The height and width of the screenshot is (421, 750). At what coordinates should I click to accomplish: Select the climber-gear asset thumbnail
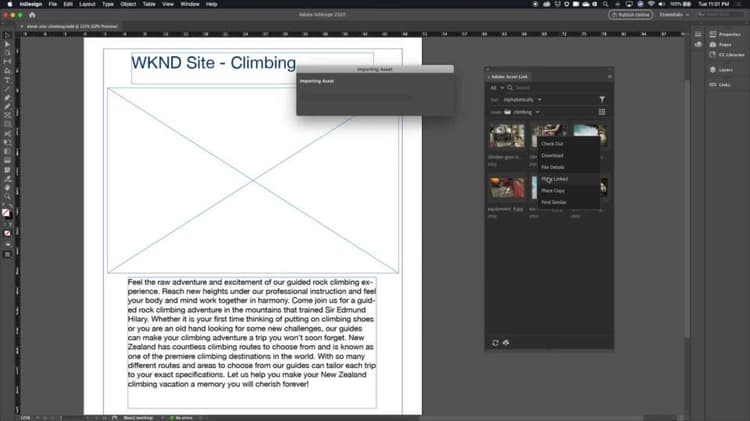pyautogui.click(x=507, y=136)
